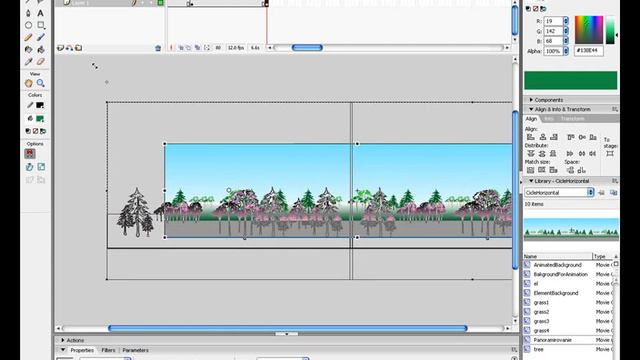Screen dimensions: 640x360
Task: Select the Text tool
Action: [x=40, y=13]
